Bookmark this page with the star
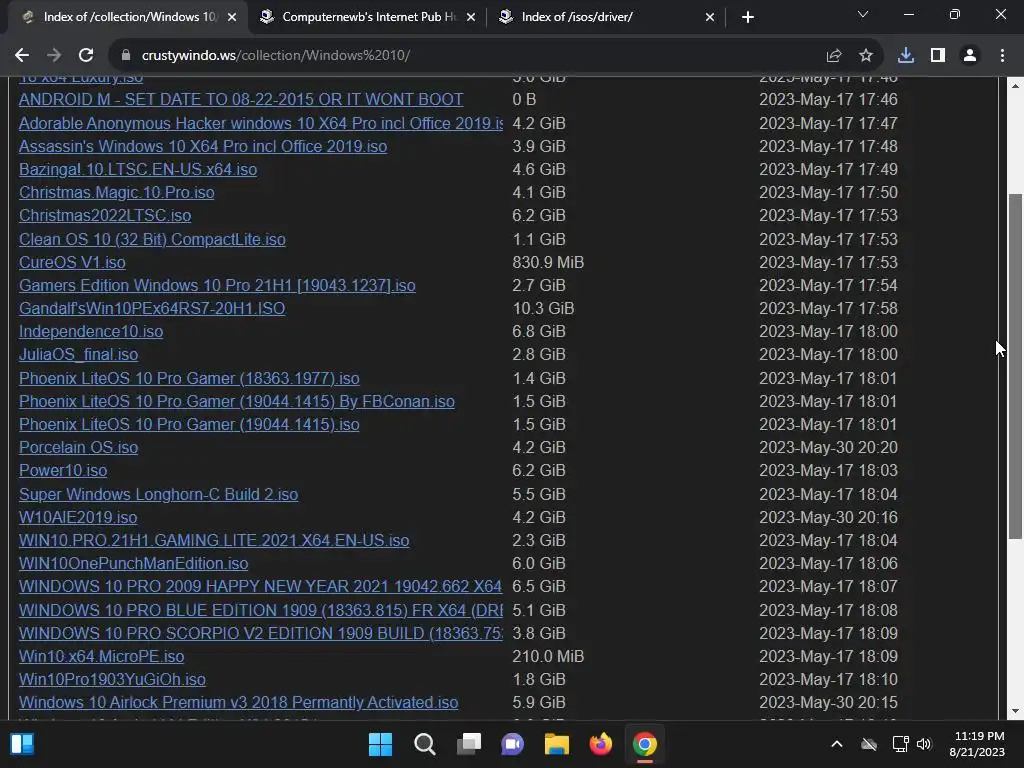The height and width of the screenshot is (768, 1024). point(866,56)
